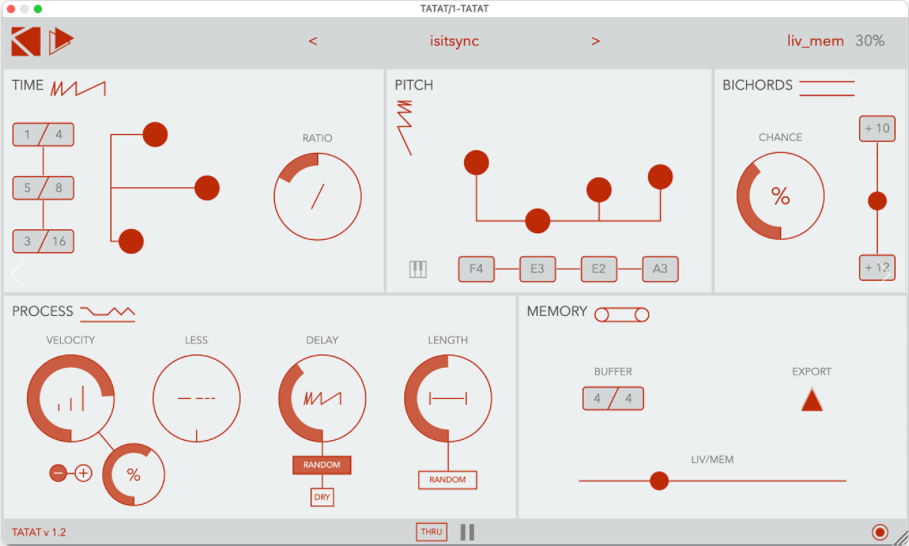Open the piano keyboard icon in PITCH
The height and width of the screenshot is (546, 909).
click(x=418, y=269)
